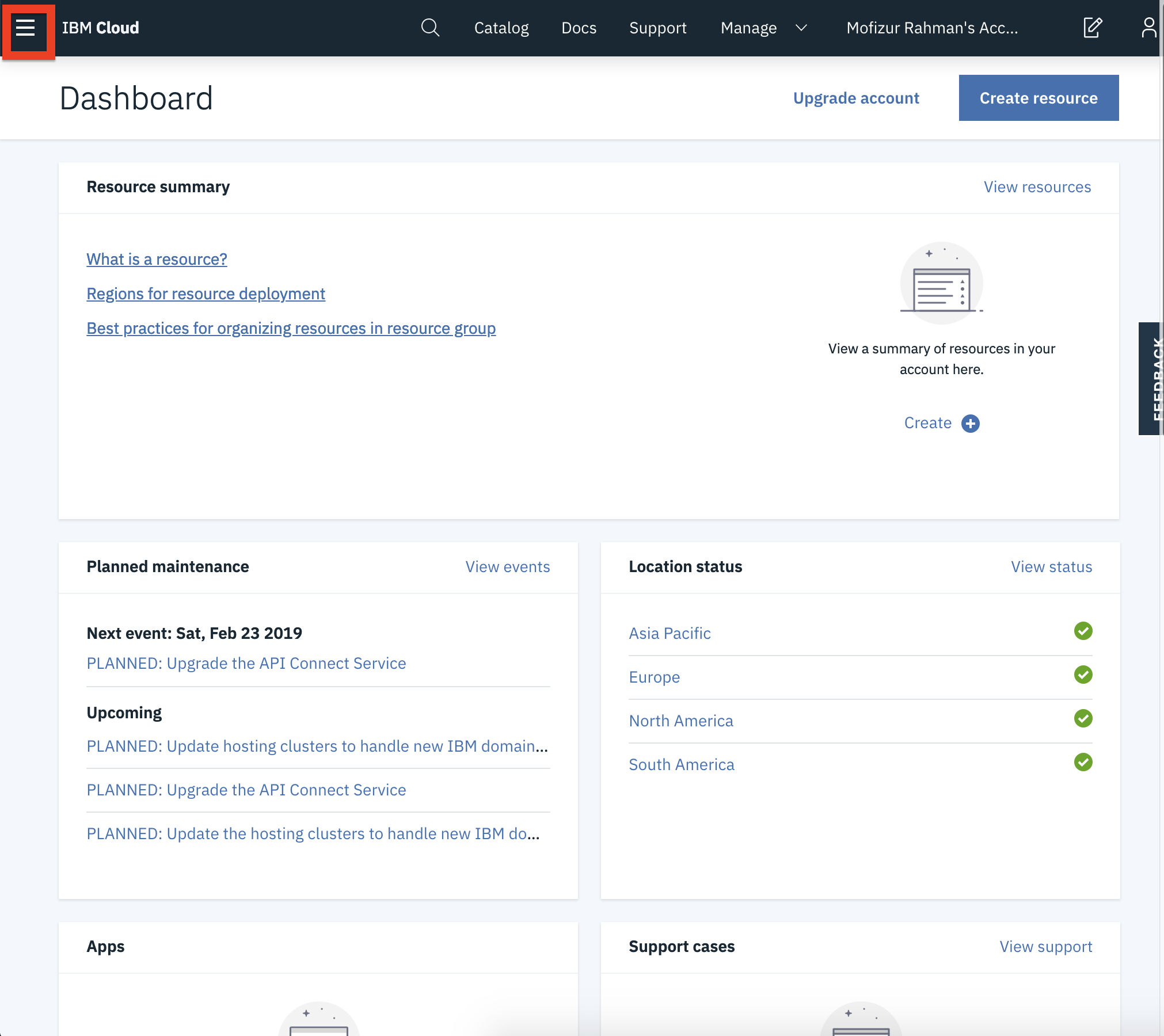Select the South America location

pyautogui.click(x=682, y=764)
